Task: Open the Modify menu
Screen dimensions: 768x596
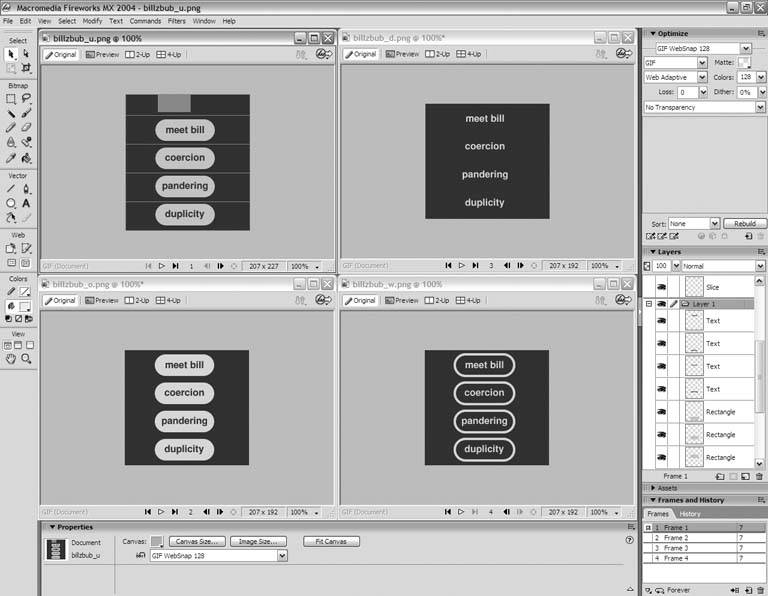Action: (x=92, y=21)
